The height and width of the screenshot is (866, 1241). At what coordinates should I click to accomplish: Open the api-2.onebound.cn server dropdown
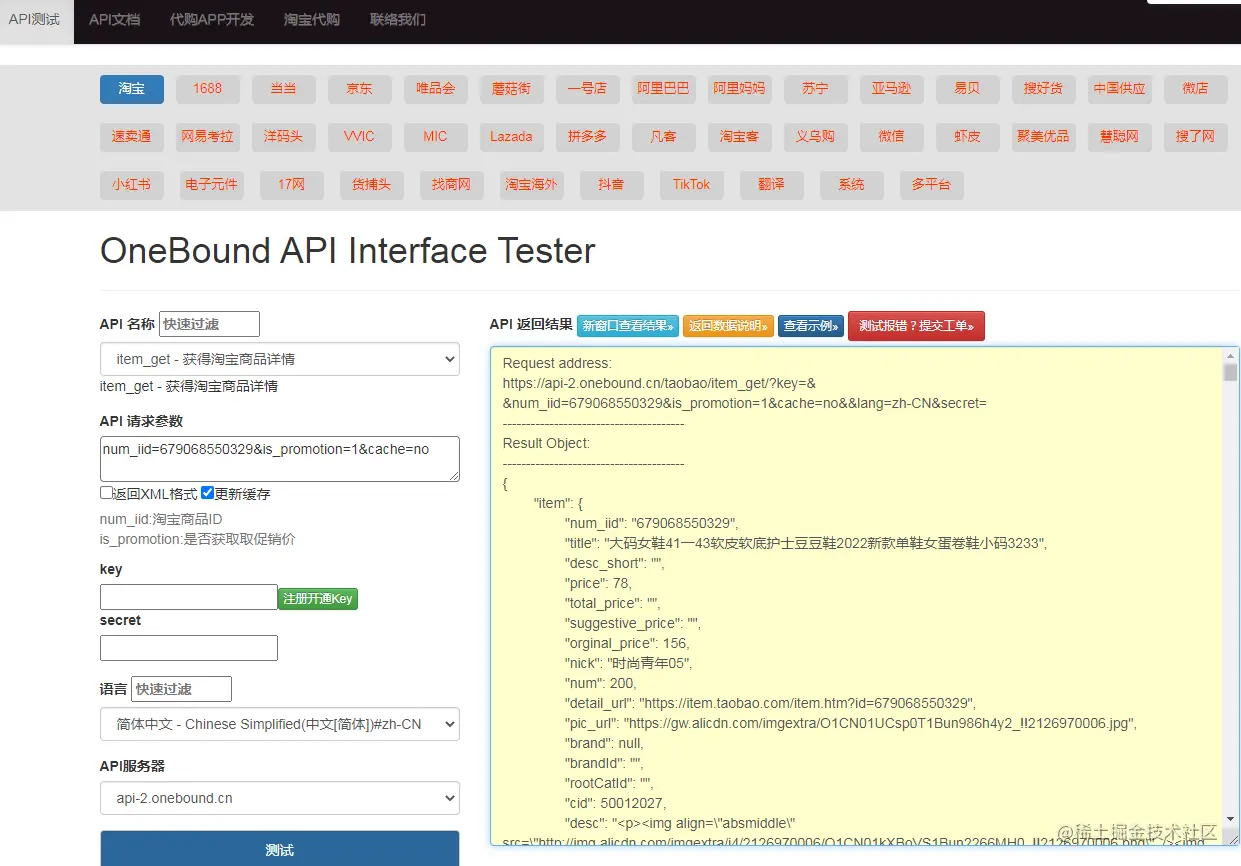(x=280, y=798)
